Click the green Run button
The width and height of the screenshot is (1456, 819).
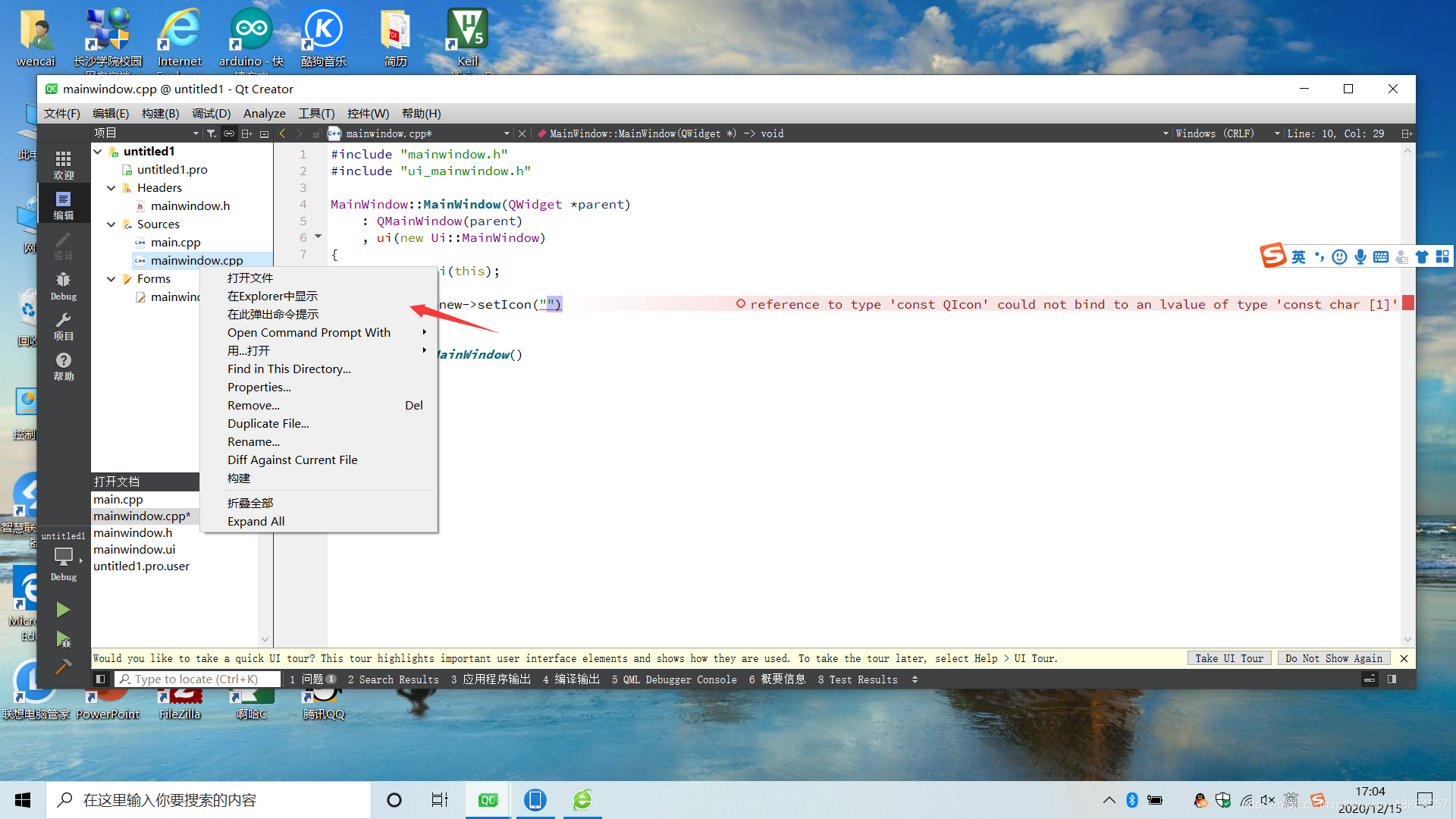pos(63,610)
